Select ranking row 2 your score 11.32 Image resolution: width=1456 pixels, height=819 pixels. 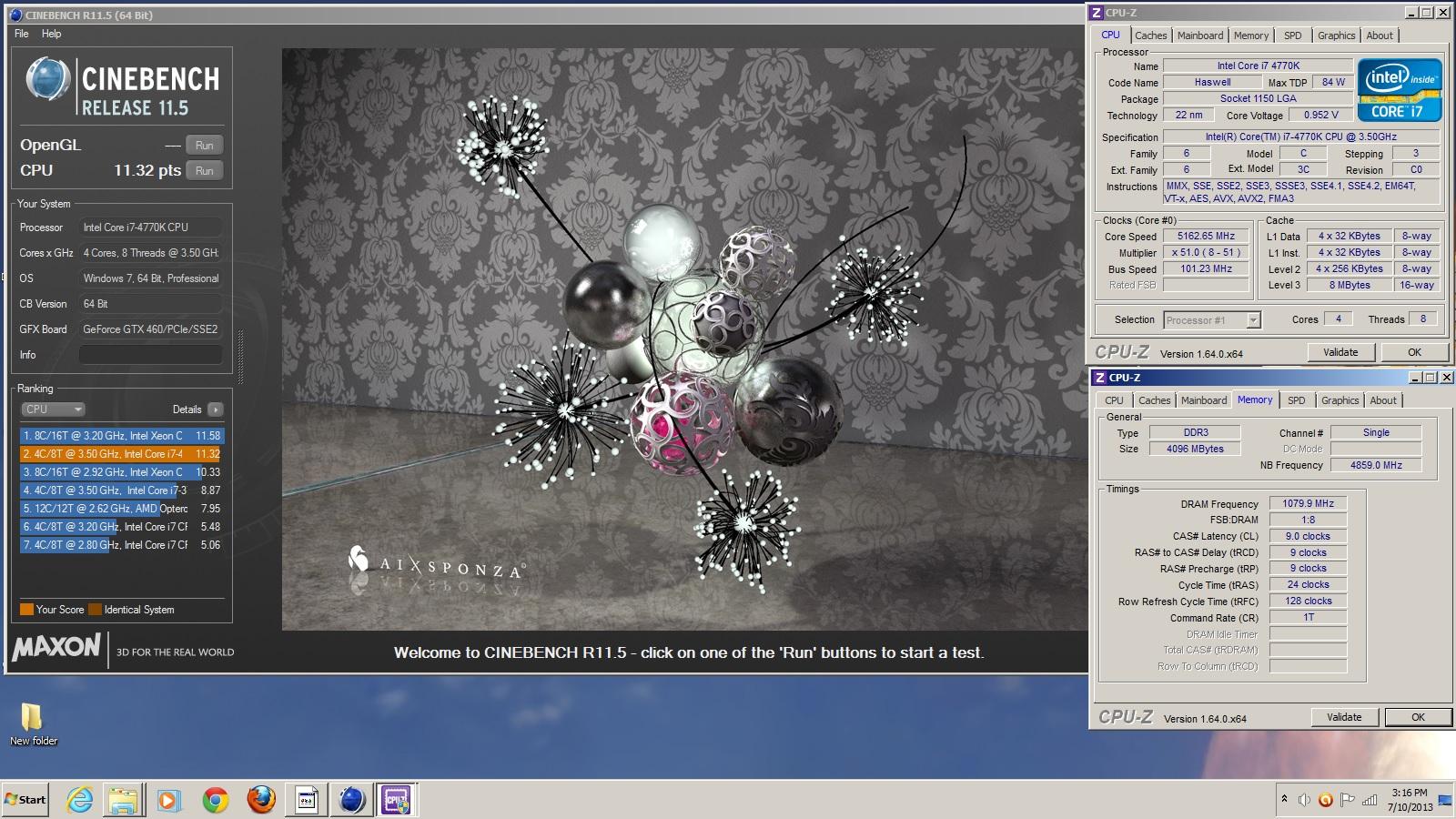pos(122,454)
